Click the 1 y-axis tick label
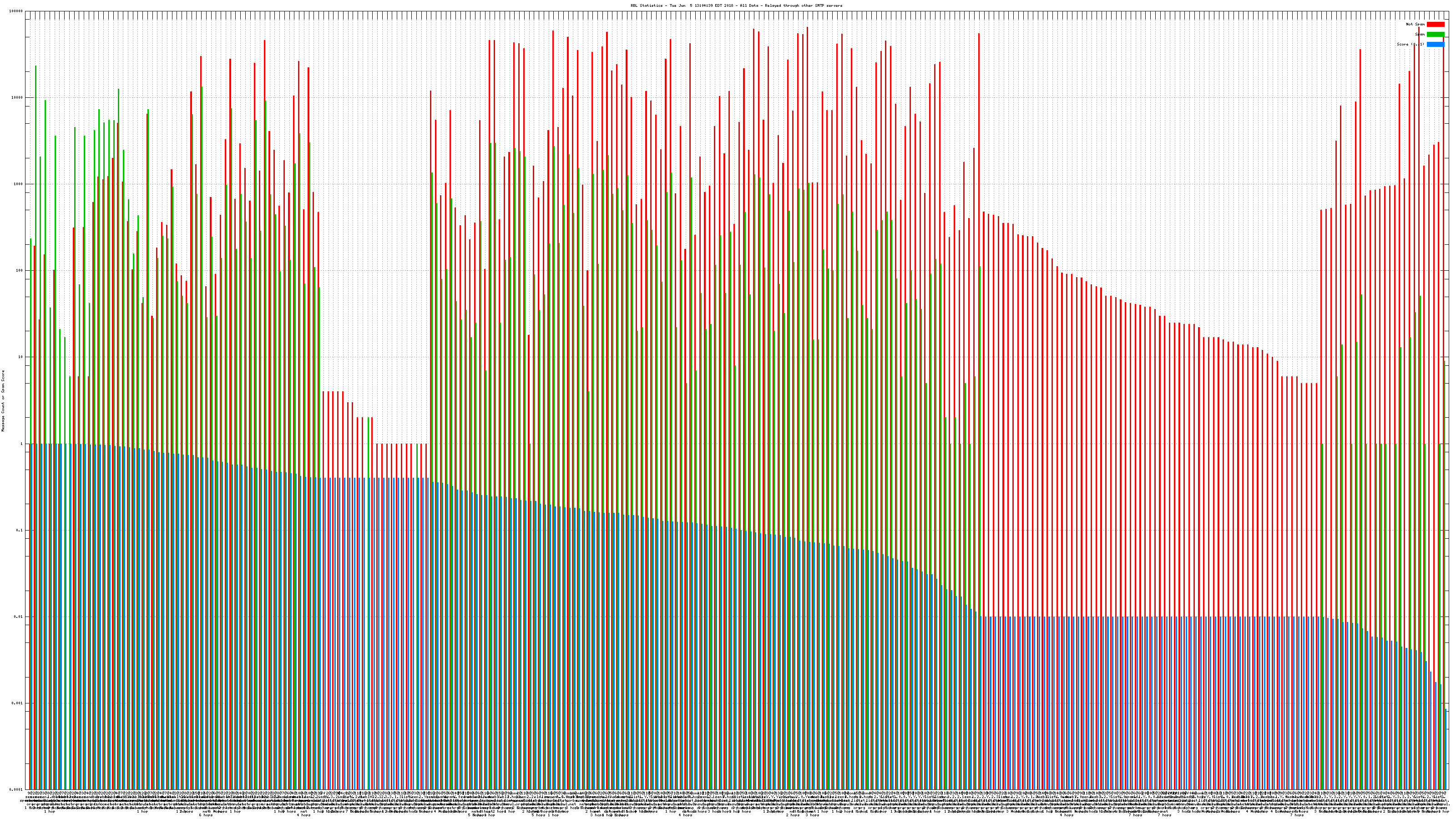The height and width of the screenshot is (819, 1456). [x=22, y=444]
